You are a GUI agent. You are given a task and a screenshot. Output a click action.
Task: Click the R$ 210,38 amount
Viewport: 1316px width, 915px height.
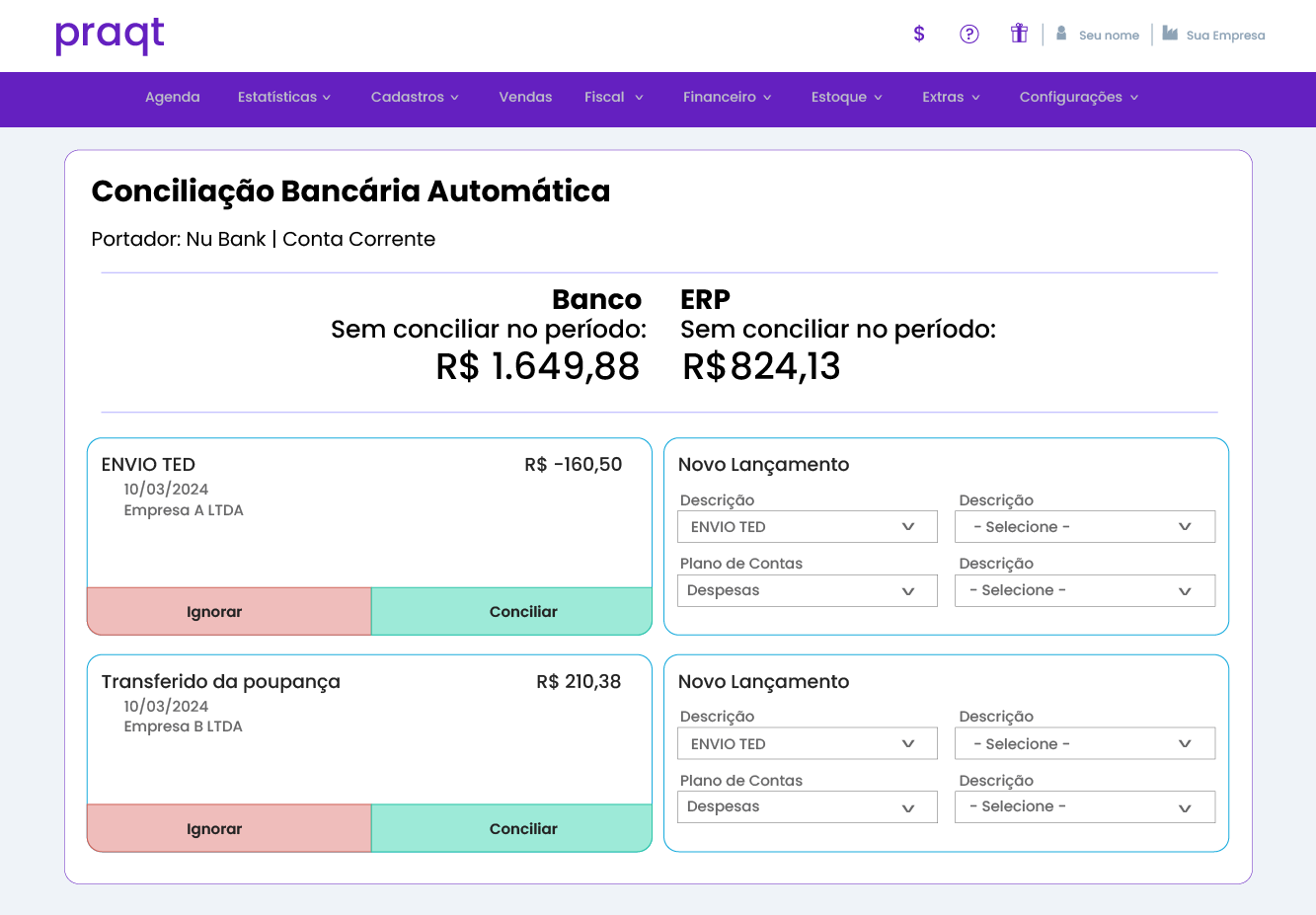pos(579,682)
